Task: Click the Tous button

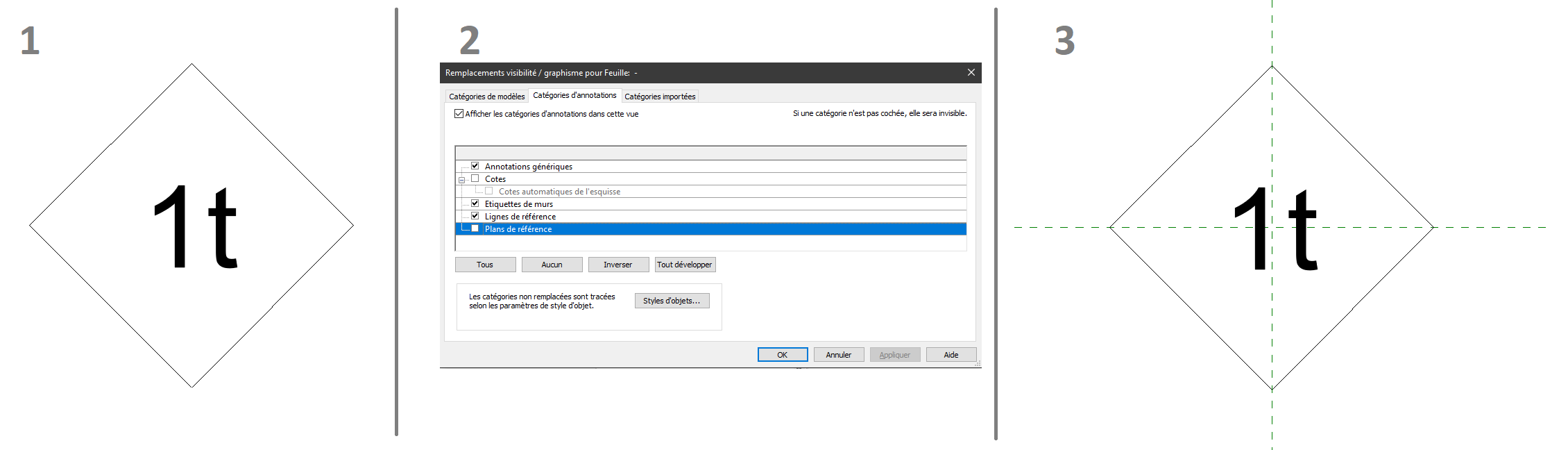Action: coord(485,265)
